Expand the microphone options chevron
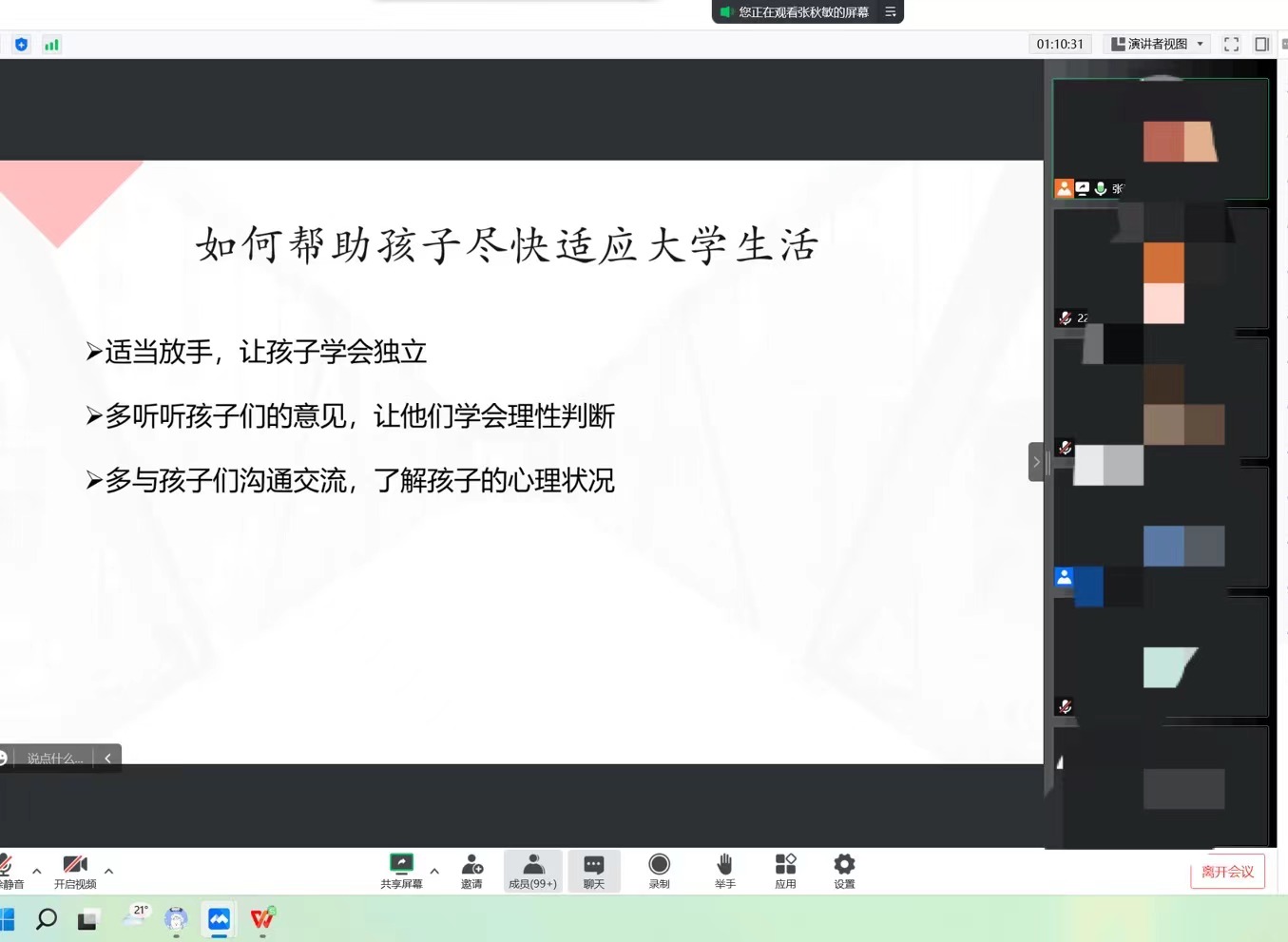Image resolution: width=1288 pixels, height=942 pixels. click(36, 872)
